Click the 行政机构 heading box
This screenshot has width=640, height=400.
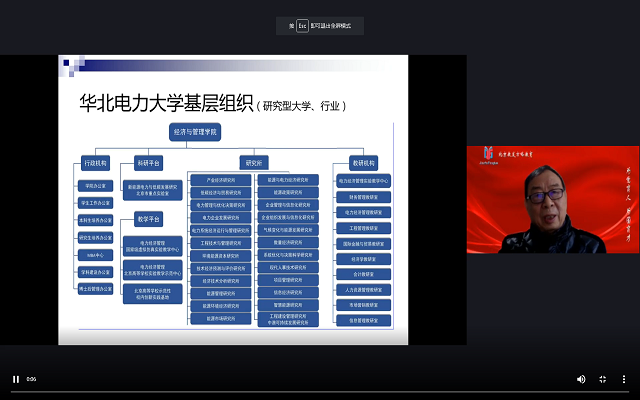coord(96,163)
